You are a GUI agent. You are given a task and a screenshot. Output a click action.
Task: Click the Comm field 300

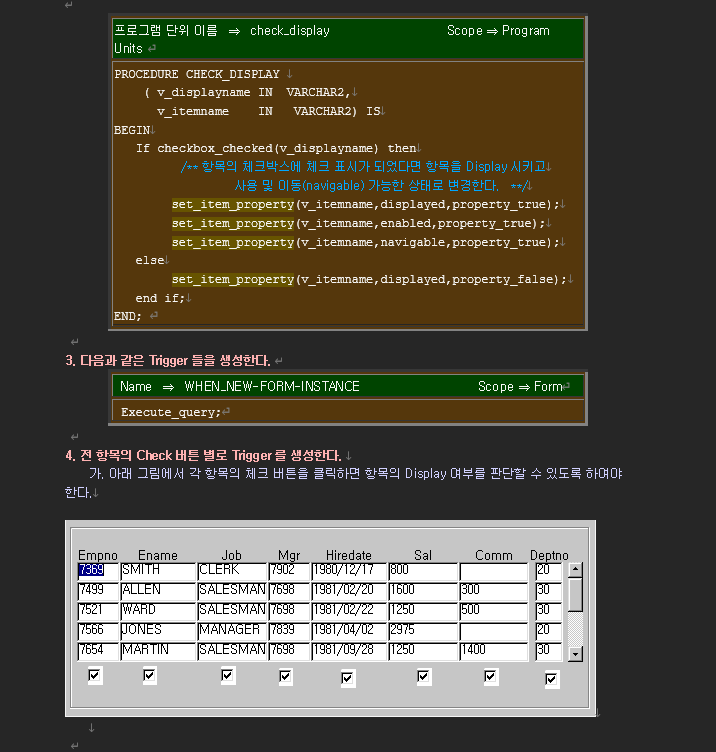click(493, 590)
